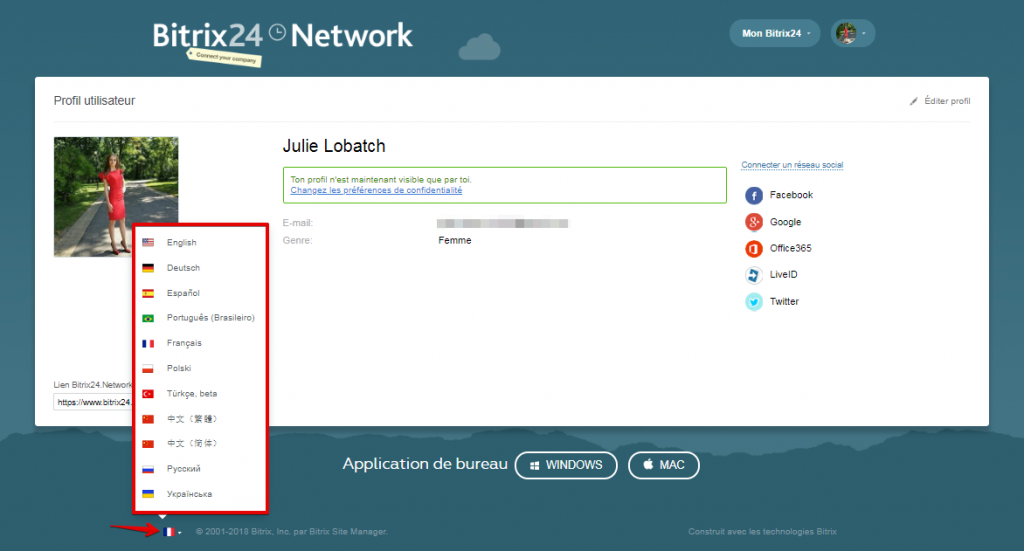
Task: Click the Facebook text label
Action: click(x=791, y=195)
